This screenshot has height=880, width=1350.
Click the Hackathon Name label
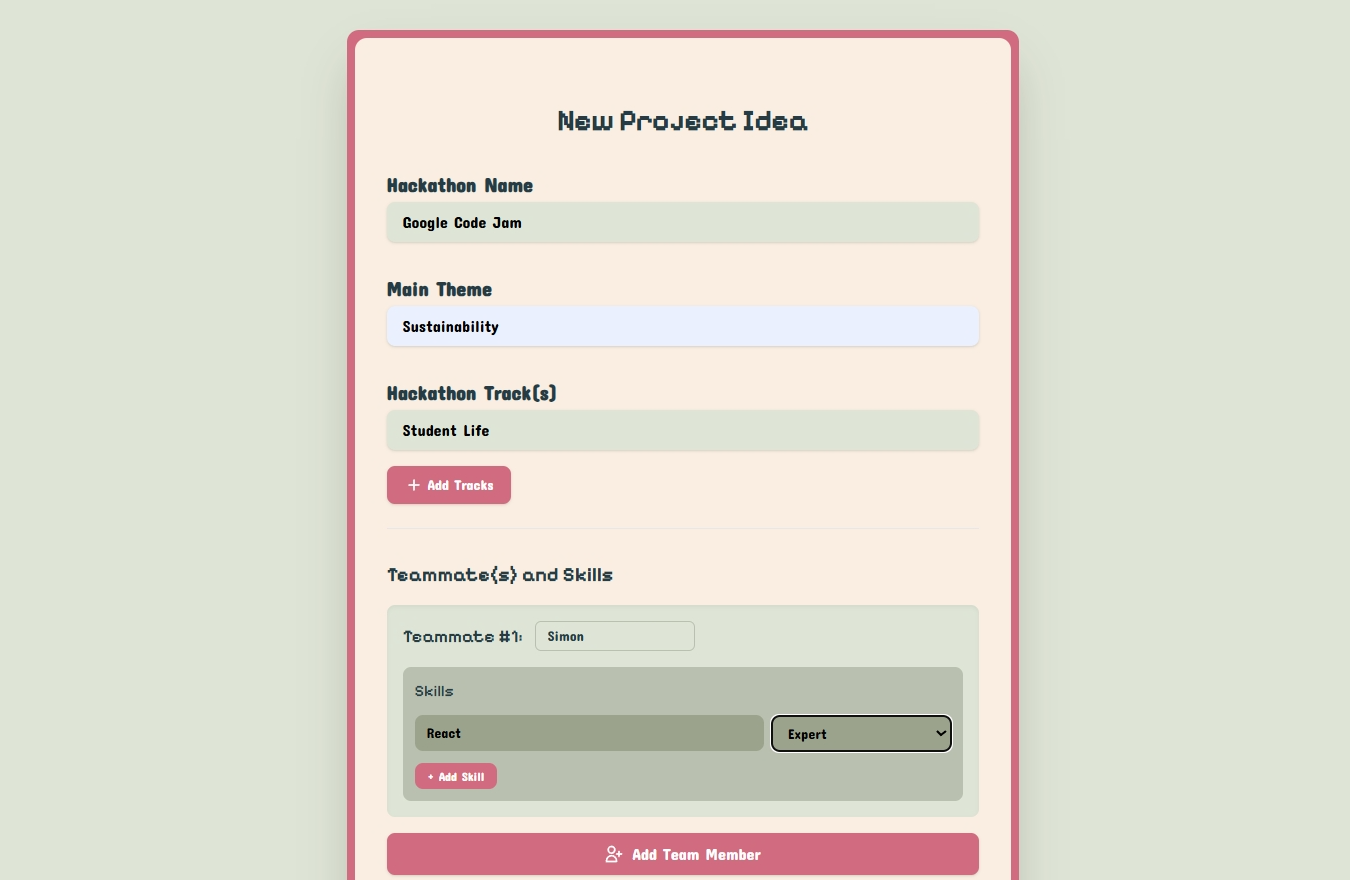(460, 186)
